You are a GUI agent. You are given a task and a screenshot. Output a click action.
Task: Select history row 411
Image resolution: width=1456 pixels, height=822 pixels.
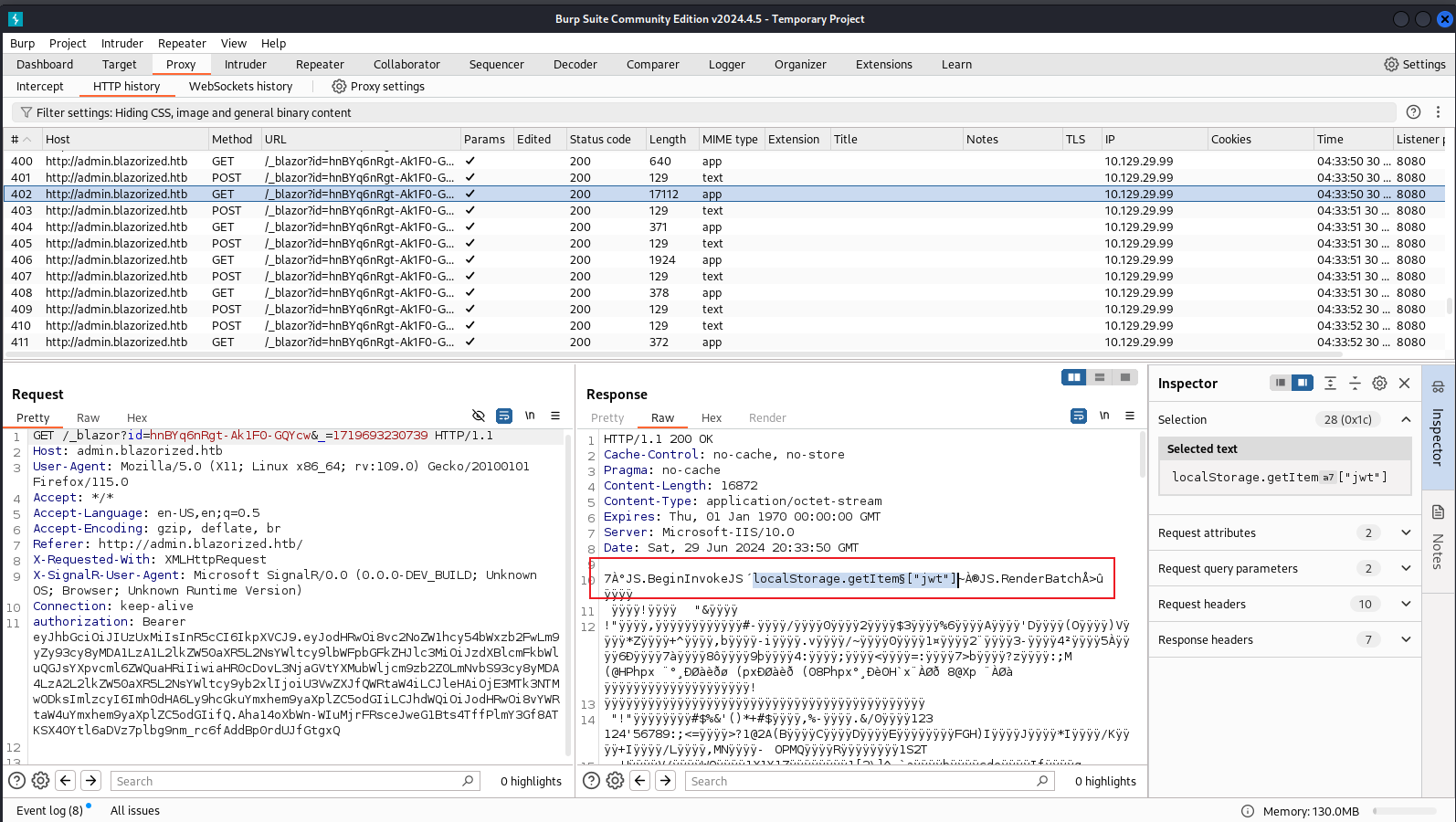[x=725, y=342]
